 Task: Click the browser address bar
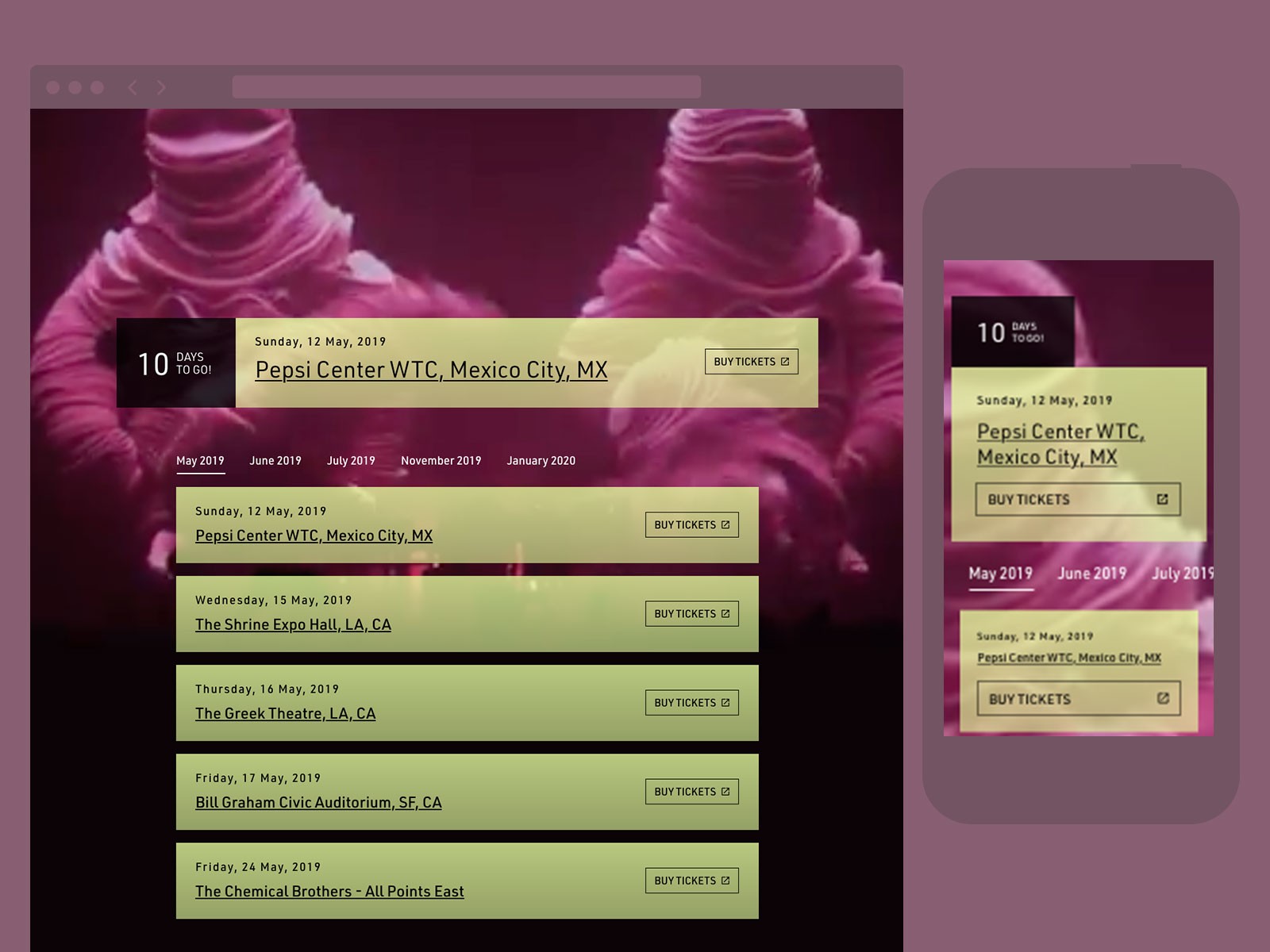point(466,86)
